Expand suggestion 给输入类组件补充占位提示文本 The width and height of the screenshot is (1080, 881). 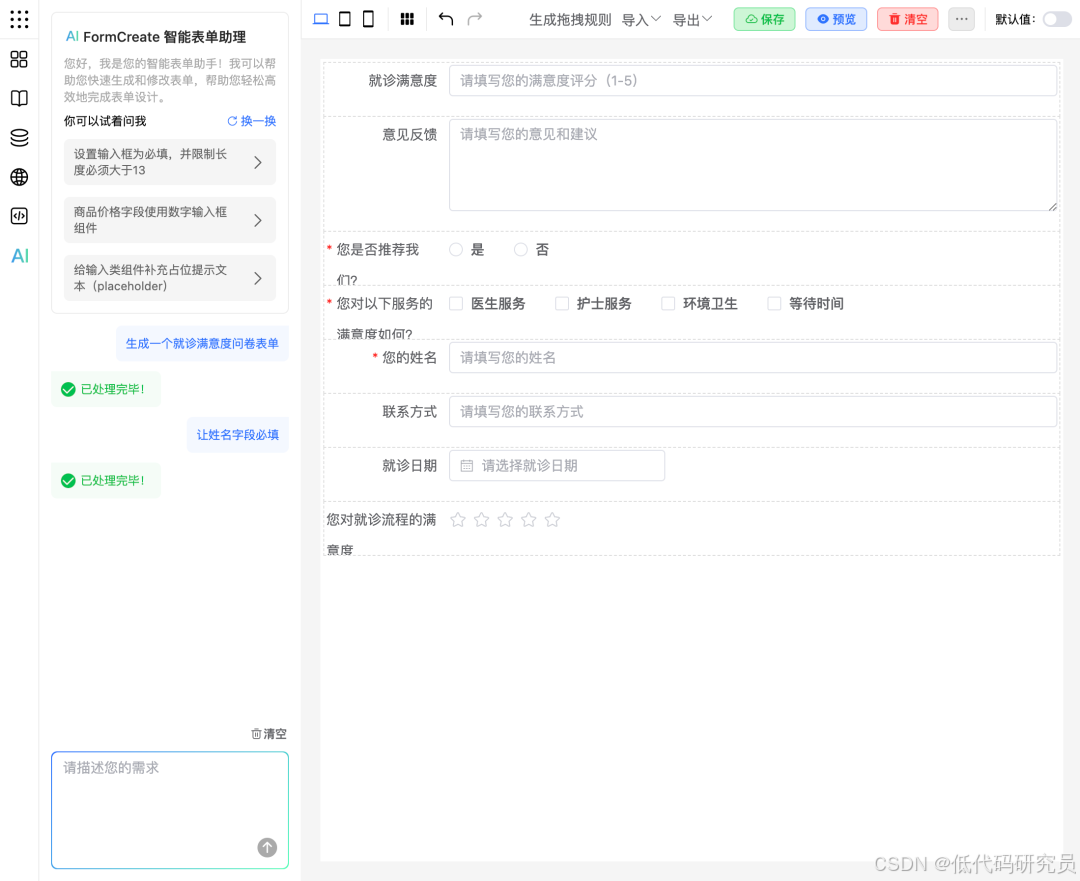pos(170,278)
